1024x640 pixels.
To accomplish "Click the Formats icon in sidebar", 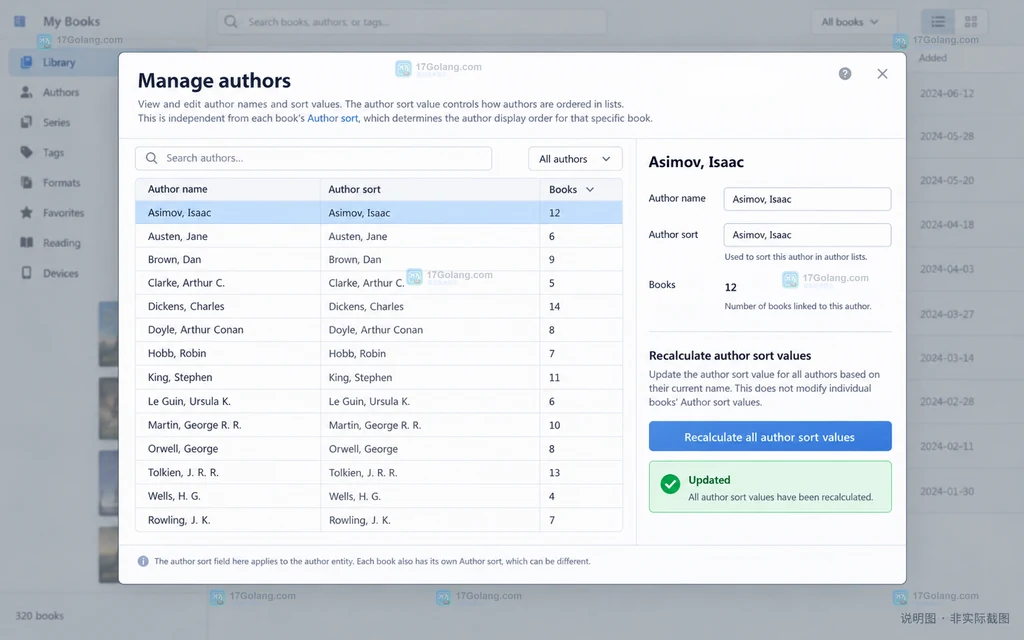I will pos(26,182).
